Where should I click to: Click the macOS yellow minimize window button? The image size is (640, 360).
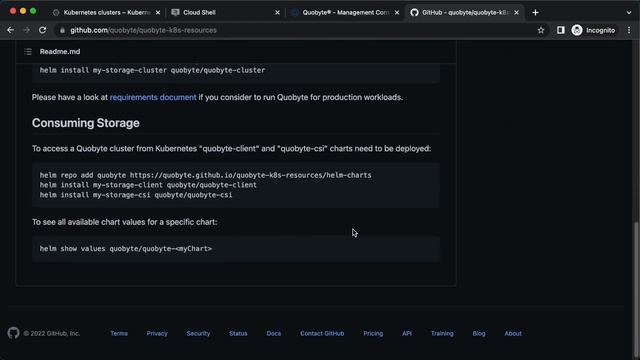tap(23, 11)
